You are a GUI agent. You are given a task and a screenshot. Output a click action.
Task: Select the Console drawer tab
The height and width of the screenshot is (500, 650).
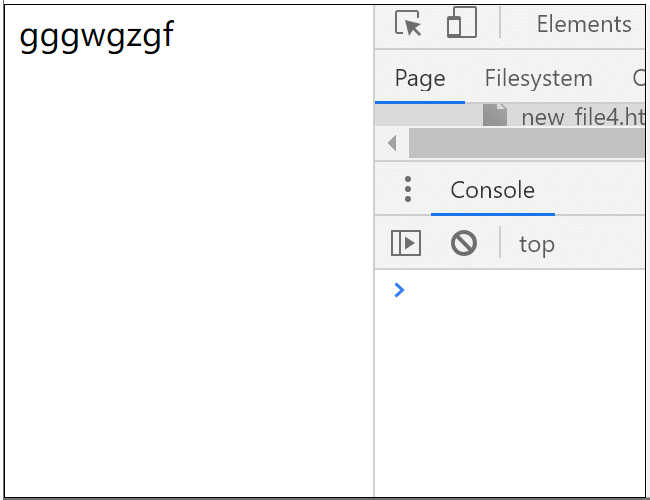click(492, 190)
